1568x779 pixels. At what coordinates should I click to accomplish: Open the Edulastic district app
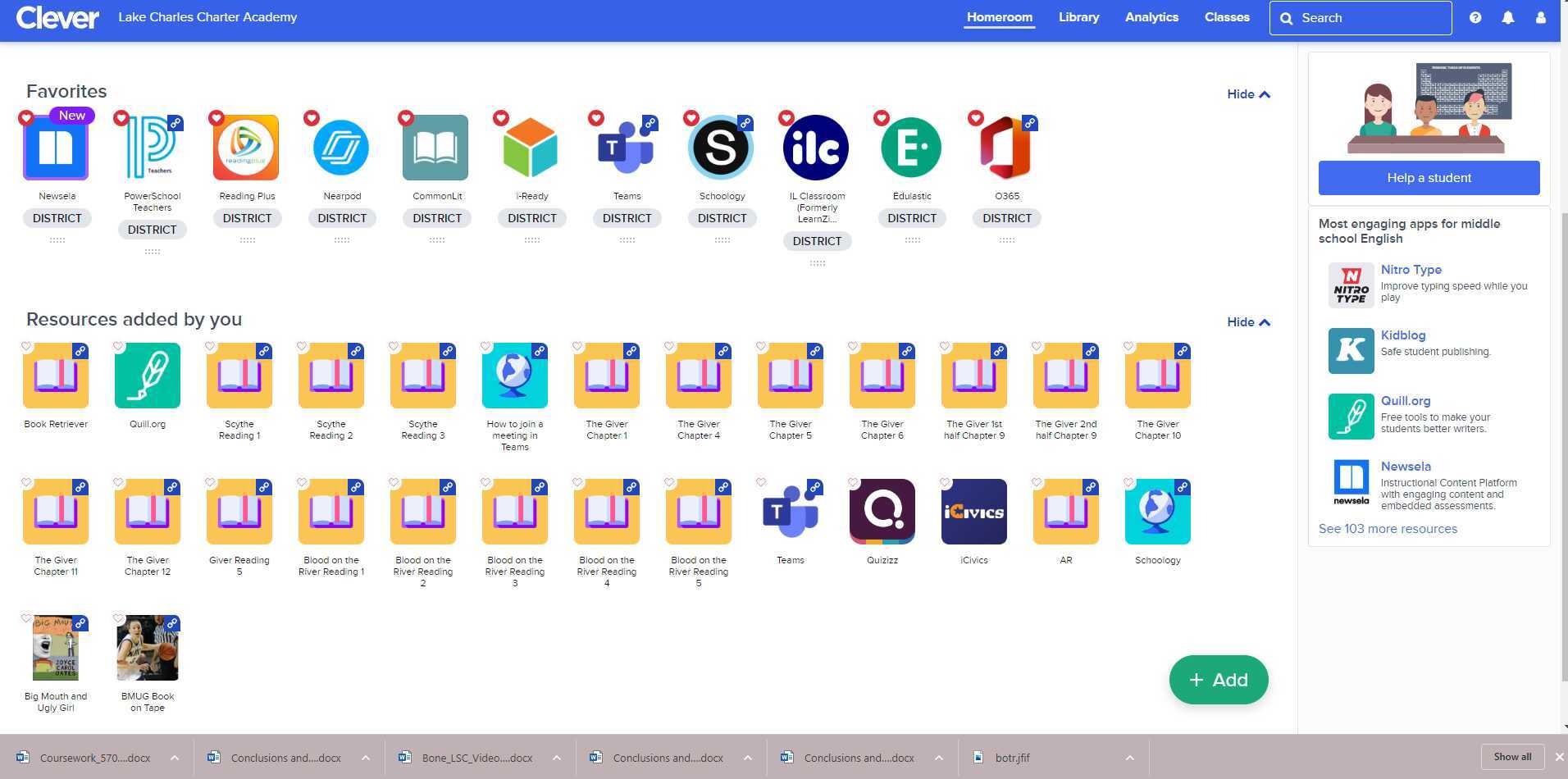click(911, 148)
